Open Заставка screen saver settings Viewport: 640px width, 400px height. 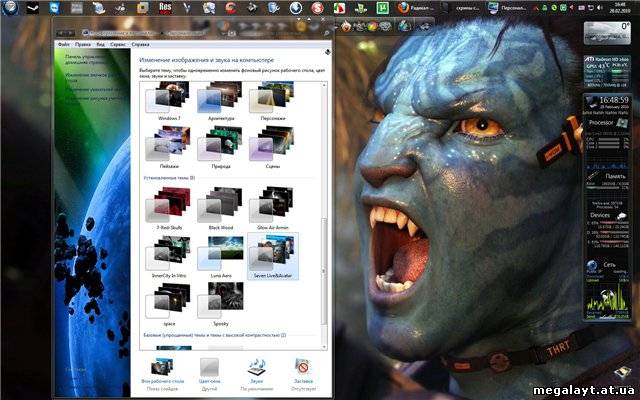(303, 374)
